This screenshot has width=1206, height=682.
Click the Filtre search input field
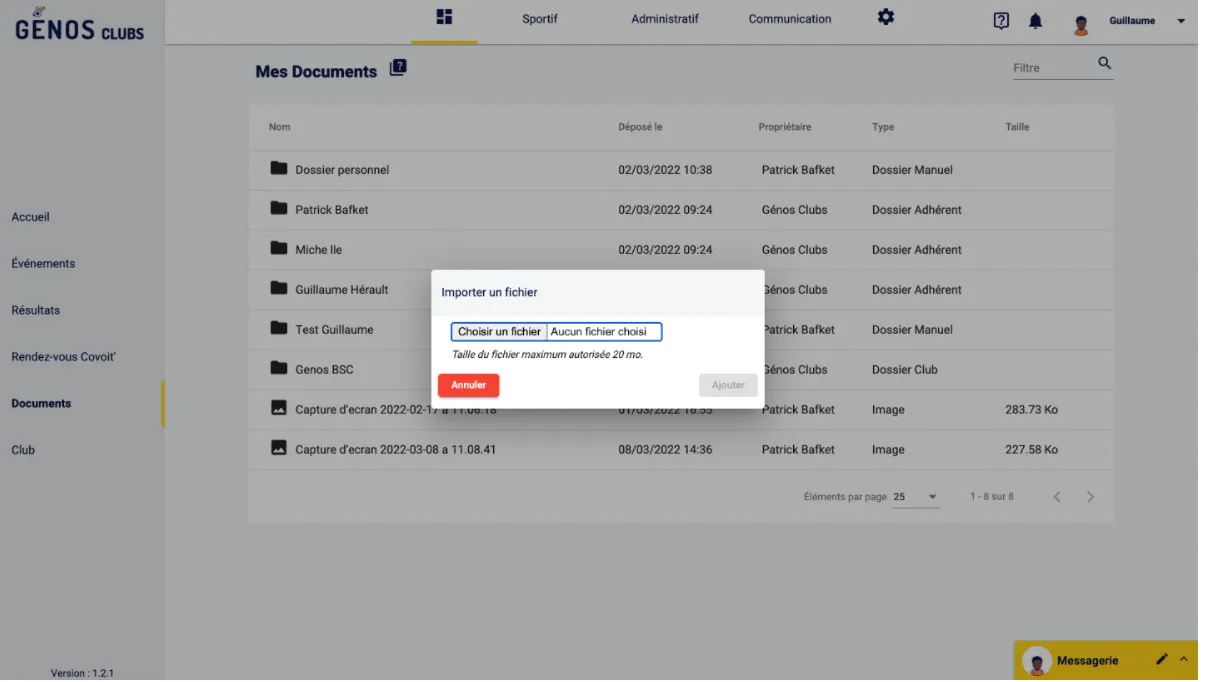[x=1050, y=68]
